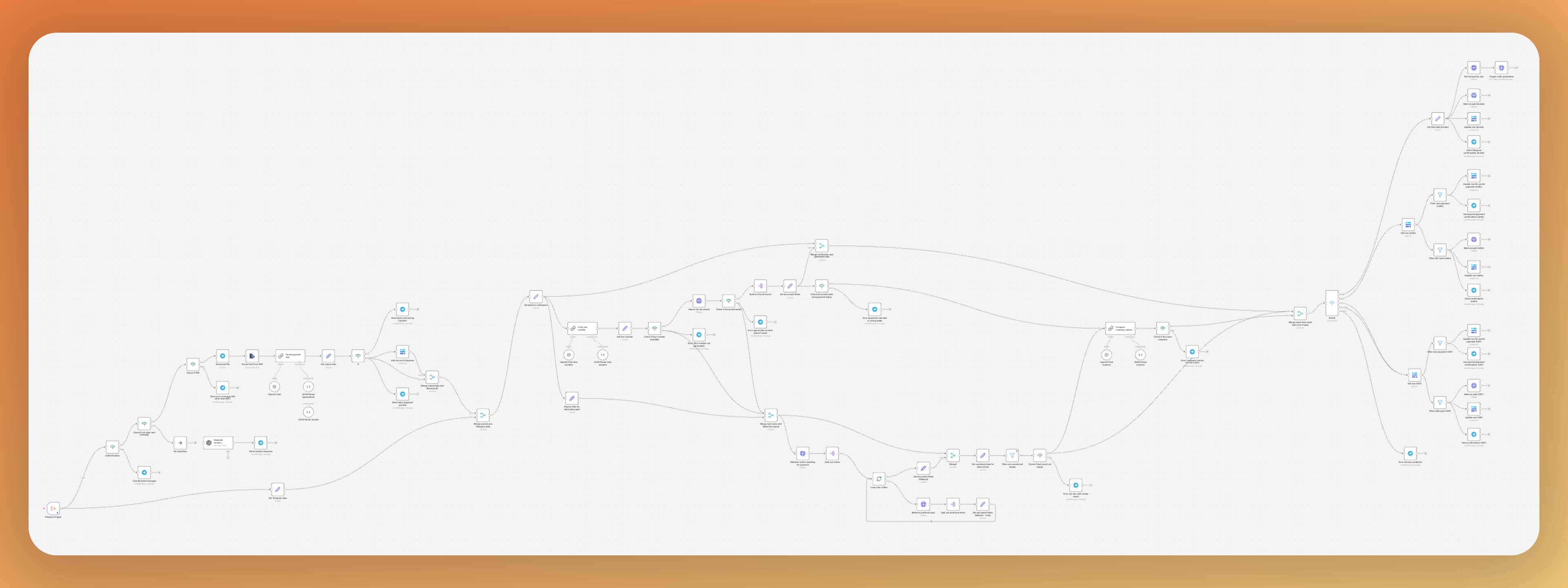Click the Authentication IF node

pos(112,447)
